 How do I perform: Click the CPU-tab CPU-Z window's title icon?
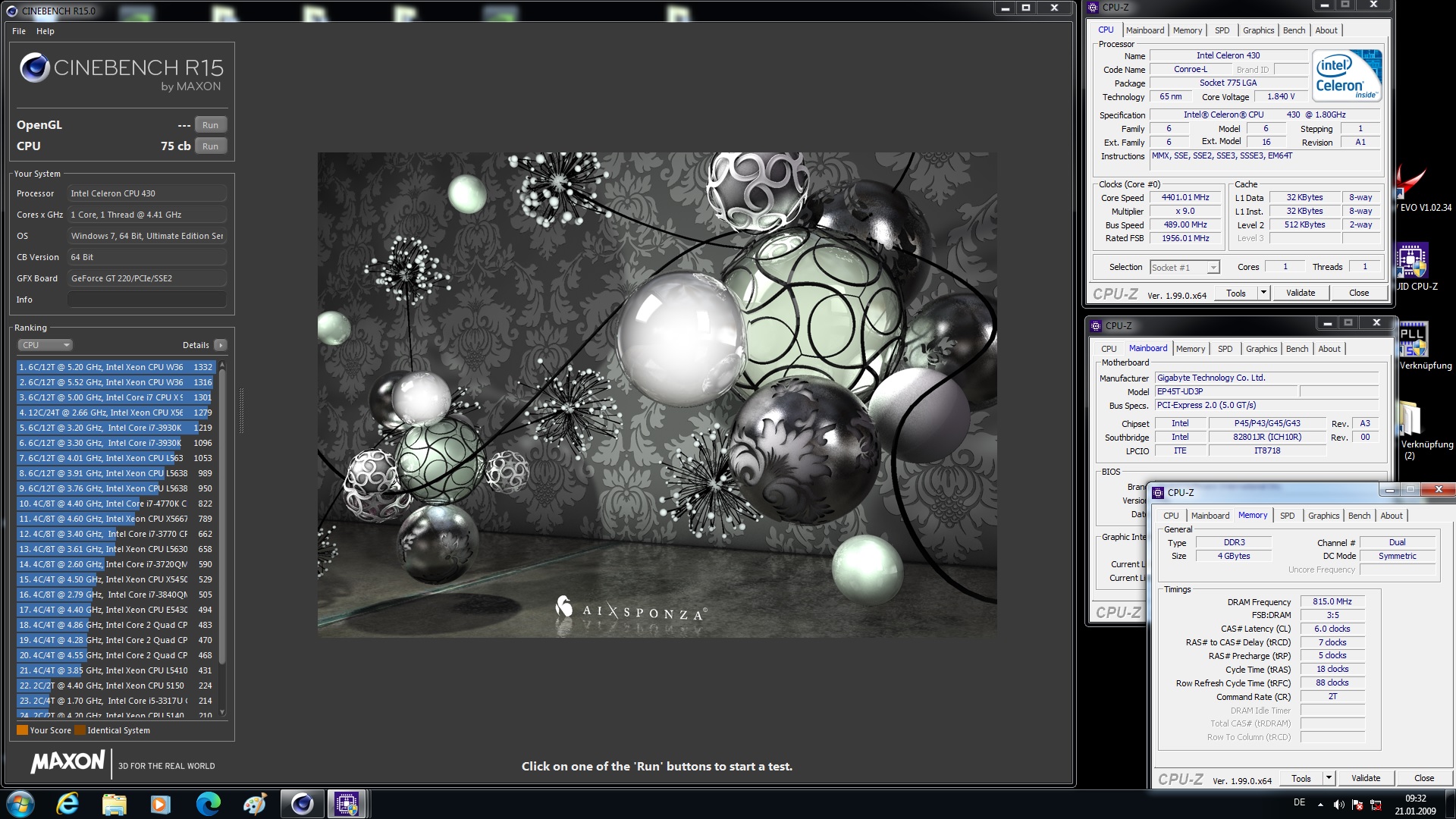tap(1093, 8)
